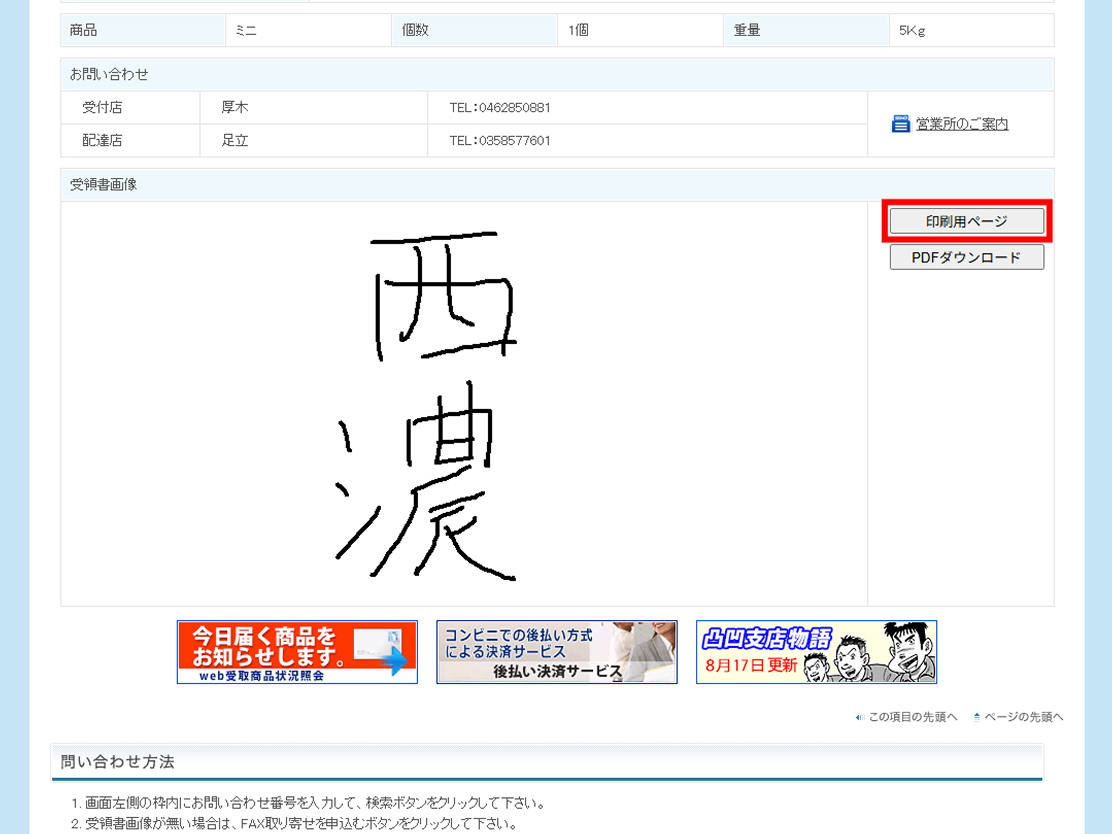Jump via この項目の先頭へ link
The width and height of the screenshot is (1112, 834).
pos(913,717)
